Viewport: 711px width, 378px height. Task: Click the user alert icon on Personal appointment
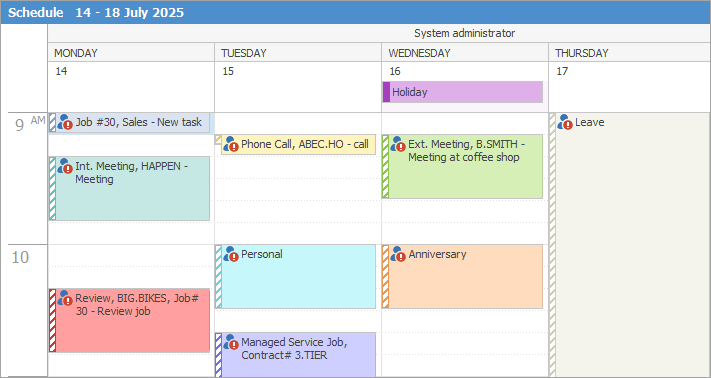(x=231, y=254)
